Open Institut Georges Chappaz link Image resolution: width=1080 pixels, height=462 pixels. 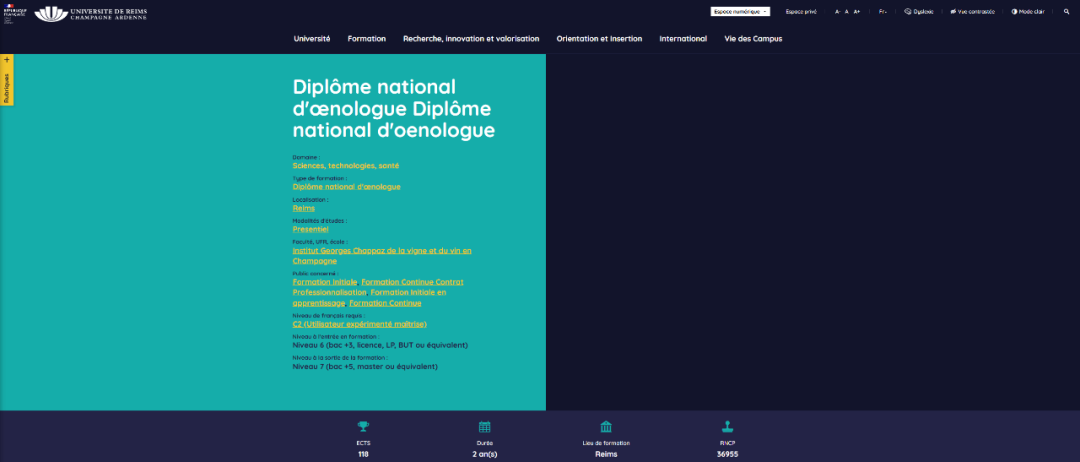click(x=382, y=255)
